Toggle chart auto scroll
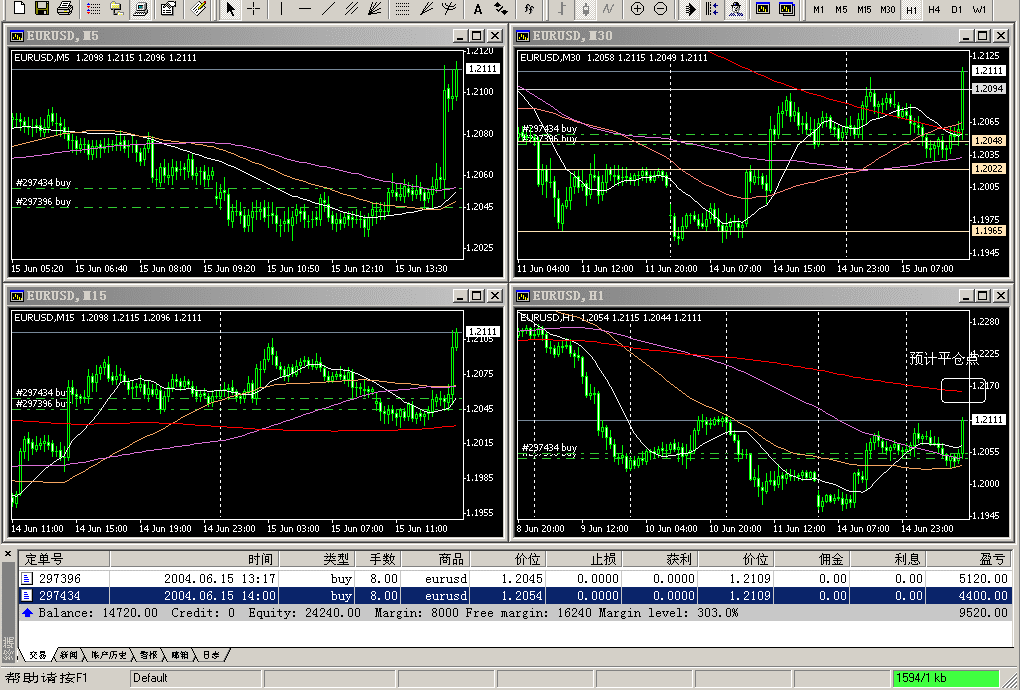1020x690 pixels. coord(690,8)
